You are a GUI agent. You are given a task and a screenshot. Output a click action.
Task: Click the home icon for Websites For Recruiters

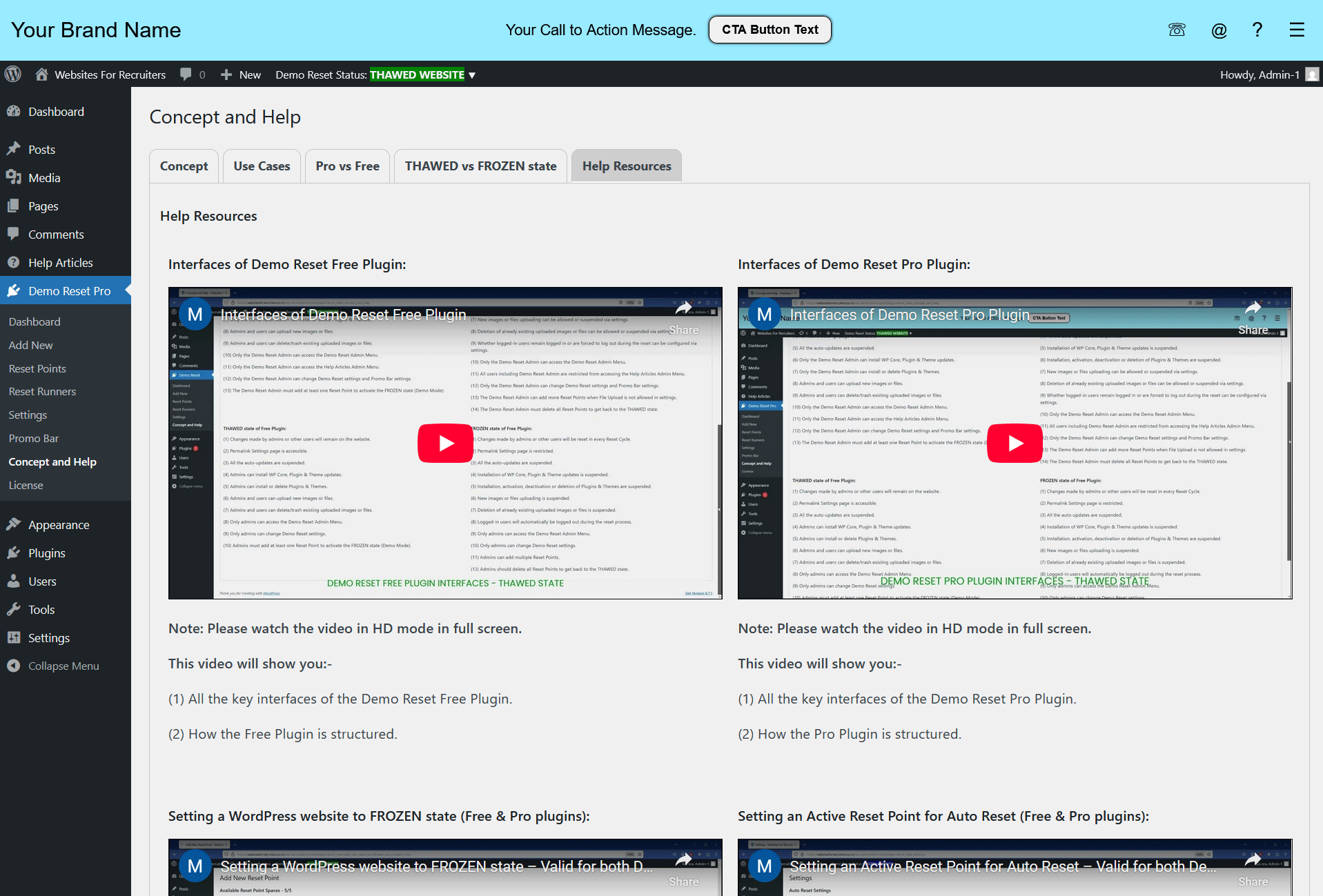(x=42, y=74)
